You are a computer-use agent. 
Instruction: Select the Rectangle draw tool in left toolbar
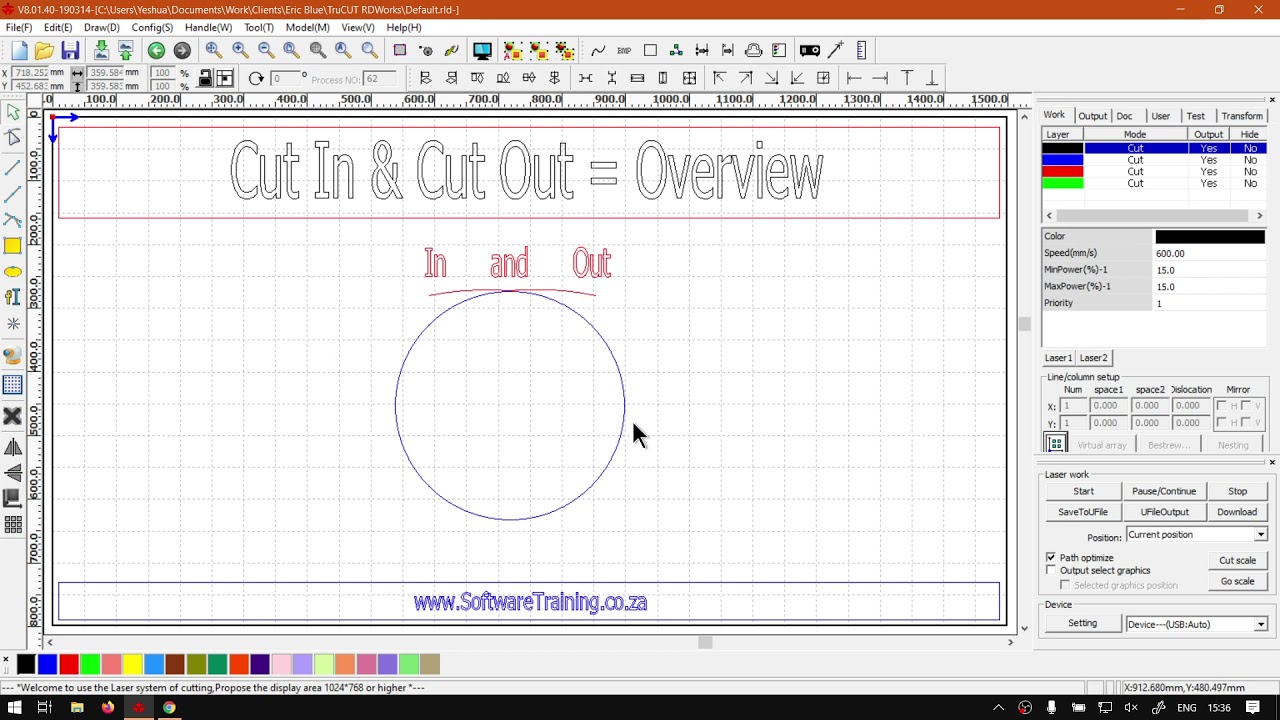pos(13,246)
